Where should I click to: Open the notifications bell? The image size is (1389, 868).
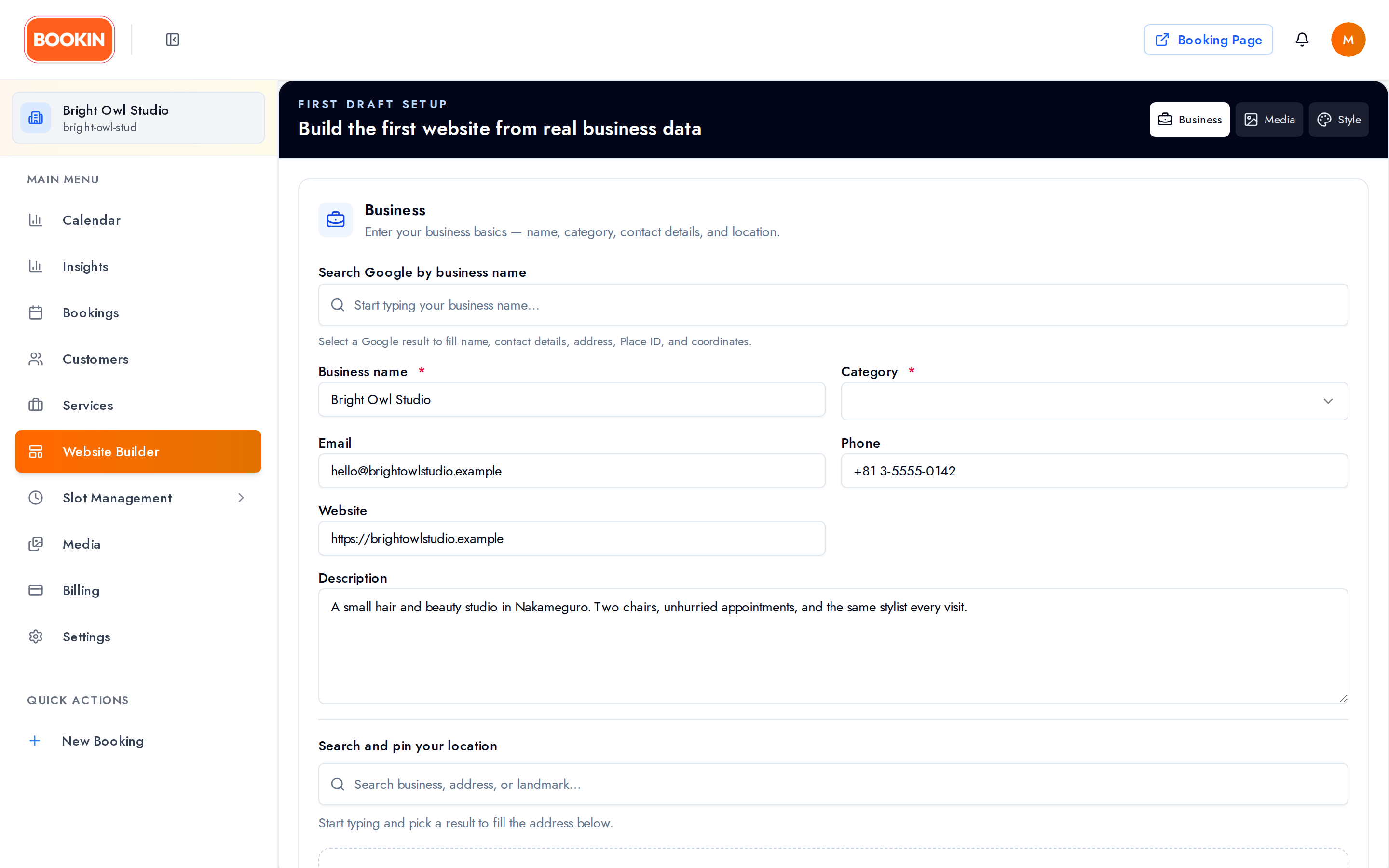point(1302,40)
